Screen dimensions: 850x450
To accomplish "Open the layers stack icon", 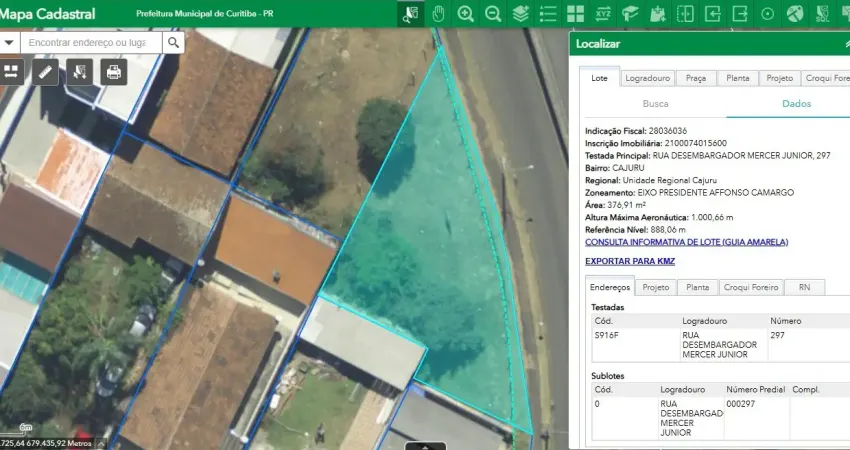I will pyautogui.click(x=520, y=14).
